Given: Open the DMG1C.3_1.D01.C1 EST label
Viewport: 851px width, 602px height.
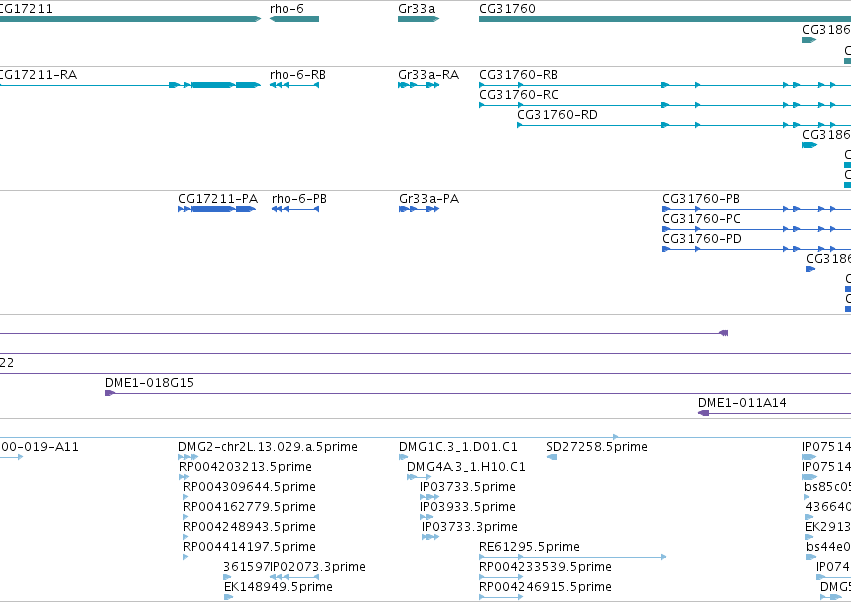Looking at the screenshot, I should [458, 447].
